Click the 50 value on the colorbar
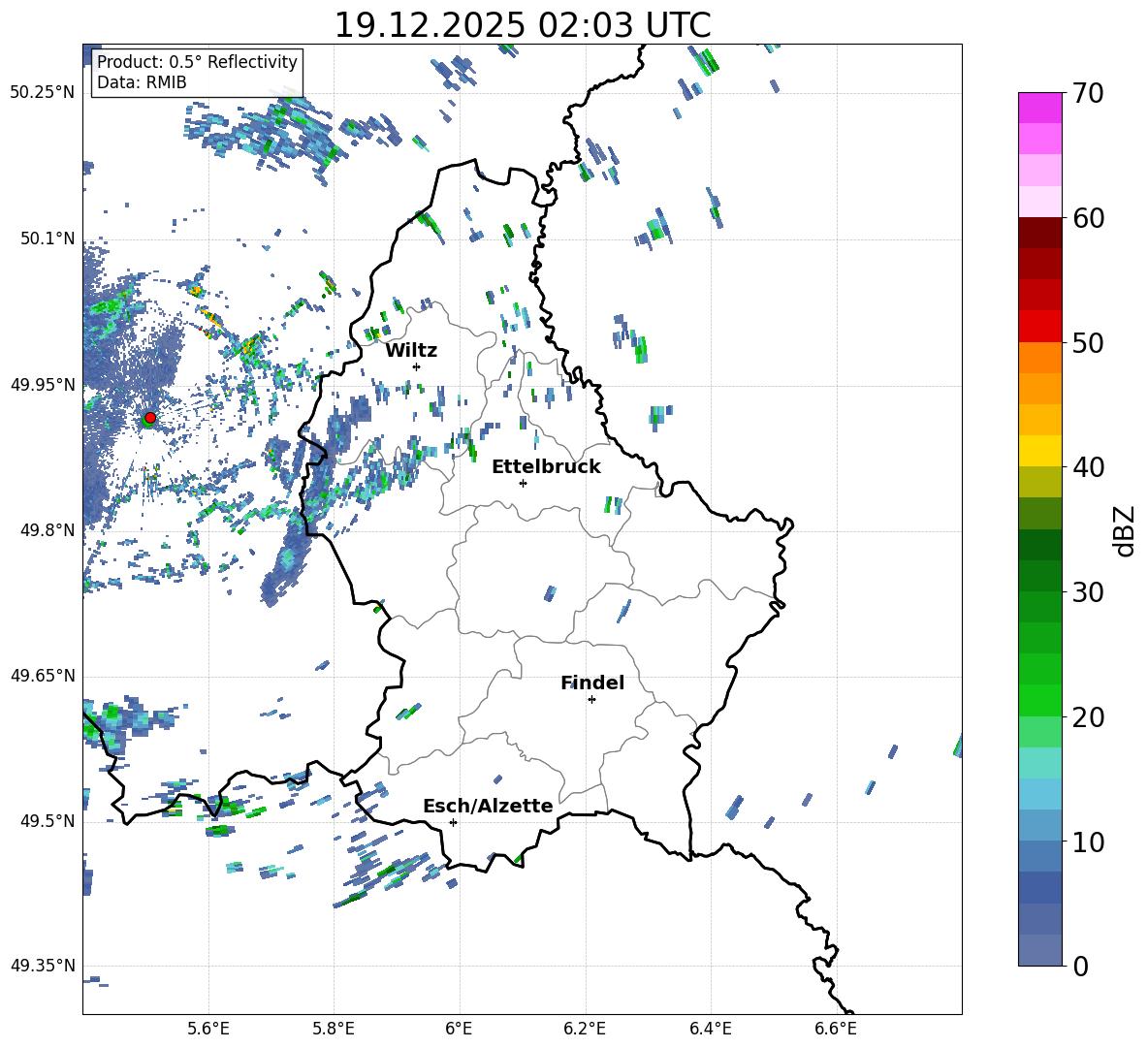 [1088, 343]
